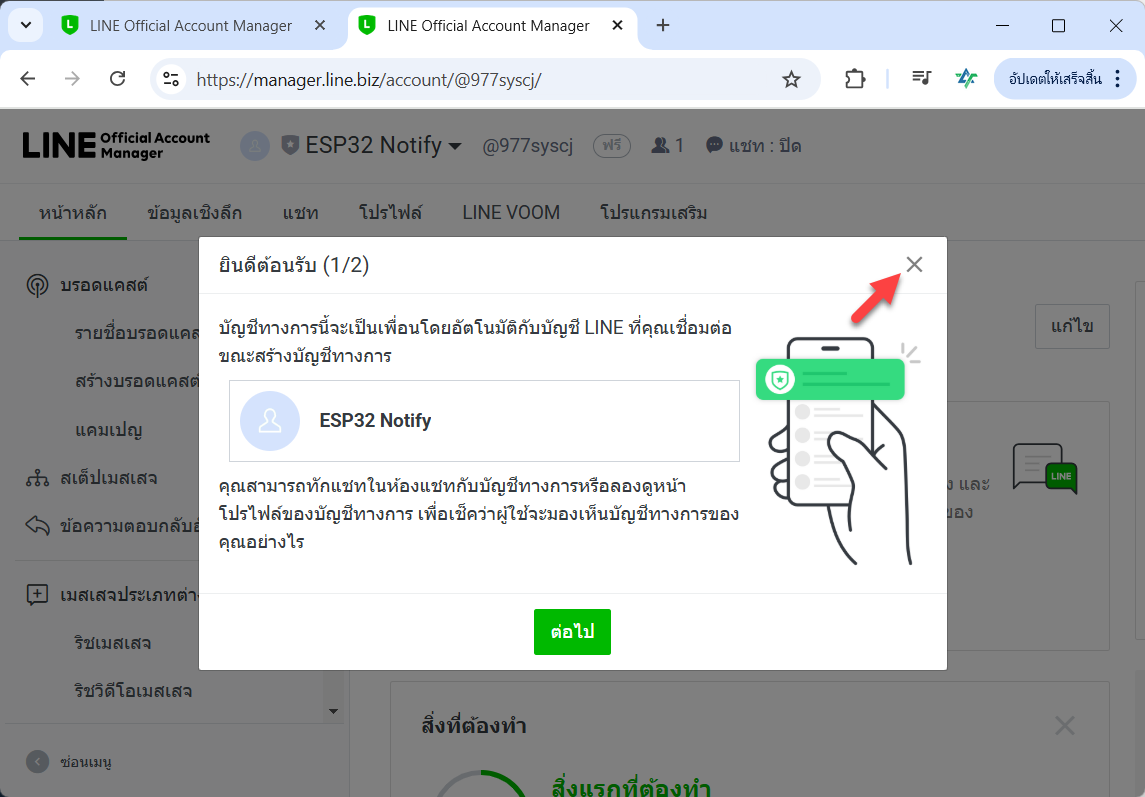1145x797 pixels.
Task: Open the browser extensions puzzle icon
Action: 854,79
